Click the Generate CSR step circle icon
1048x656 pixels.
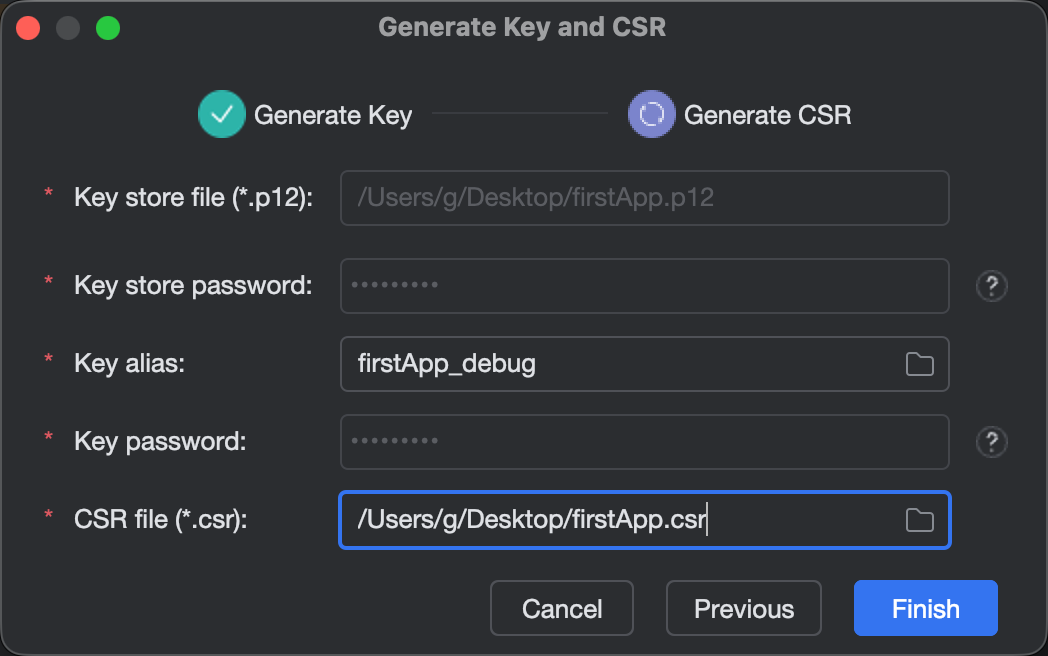point(652,115)
